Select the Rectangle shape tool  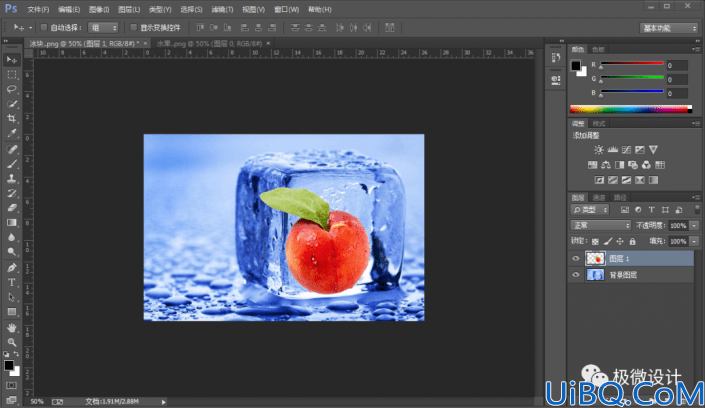point(12,312)
